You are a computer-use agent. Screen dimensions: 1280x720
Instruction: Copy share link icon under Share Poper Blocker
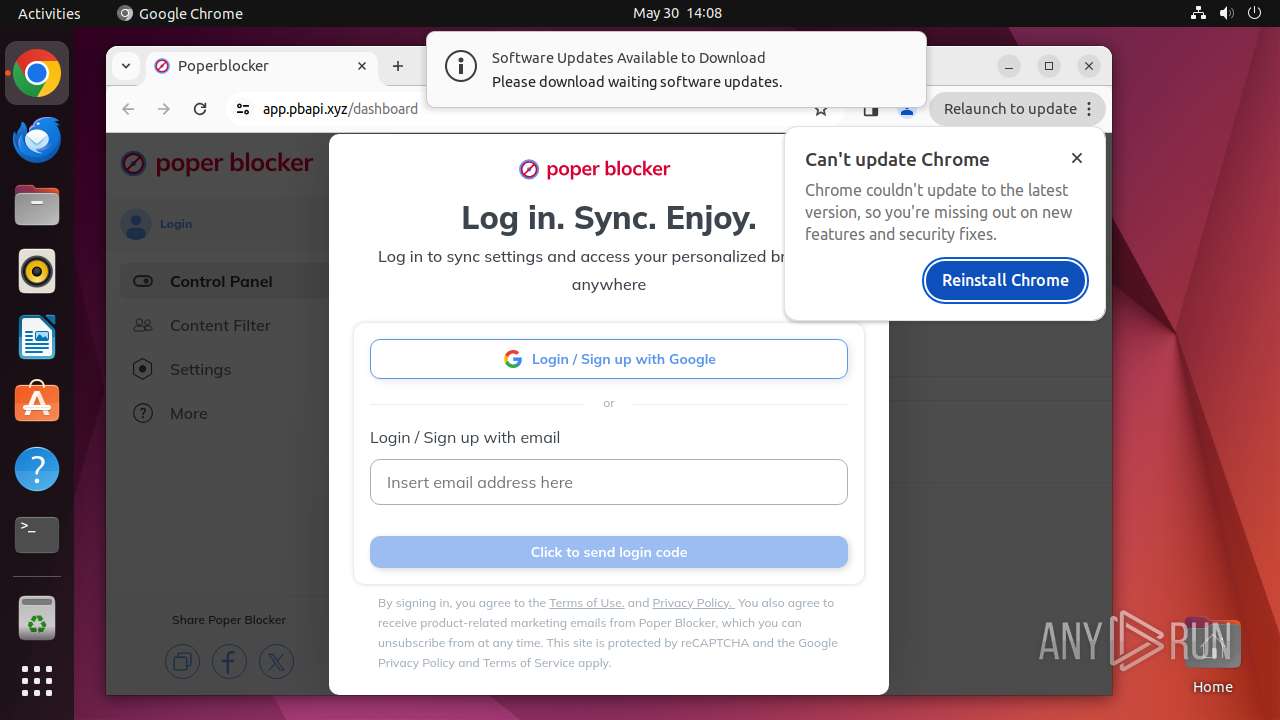182,661
